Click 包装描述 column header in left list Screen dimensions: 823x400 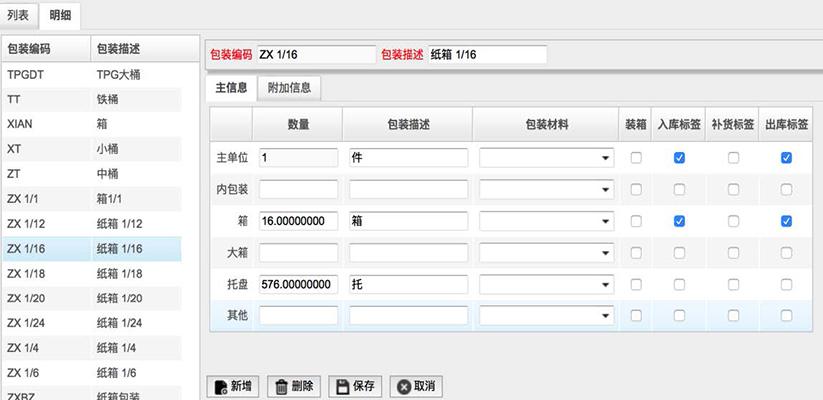tap(145, 49)
